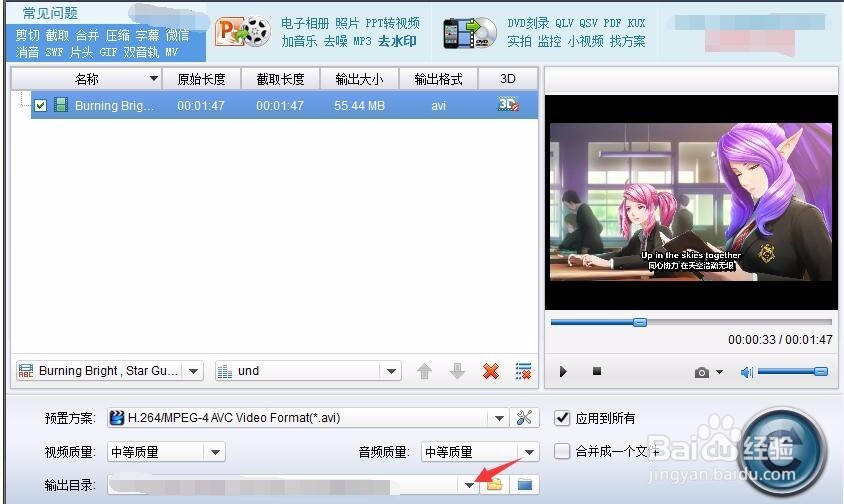Click the volume slider handle
This screenshot has height=504, width=844.
coord(820,372)
